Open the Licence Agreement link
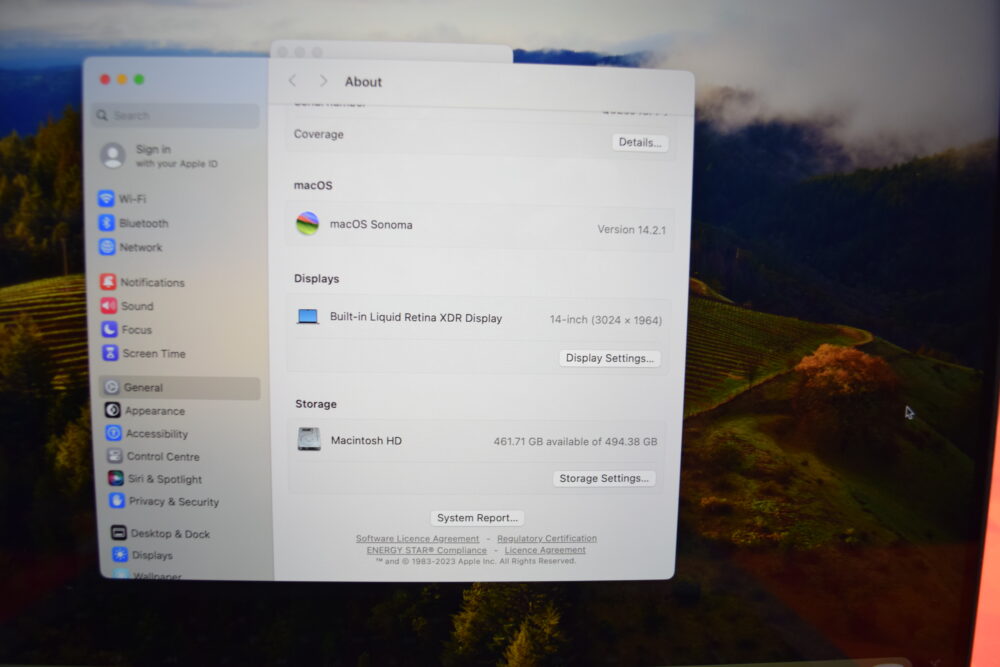The width and height of the screenshot is (1000, 667). point(545,550)
